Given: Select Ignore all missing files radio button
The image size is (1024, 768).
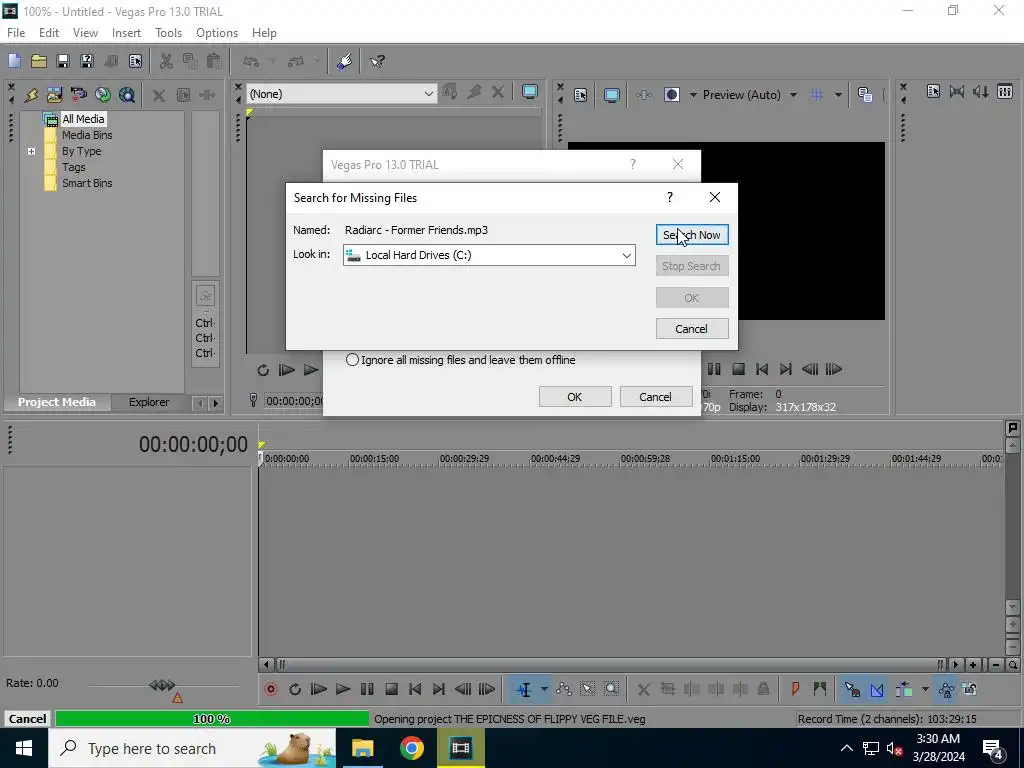Looking at the screenshot, I should 352,360.
